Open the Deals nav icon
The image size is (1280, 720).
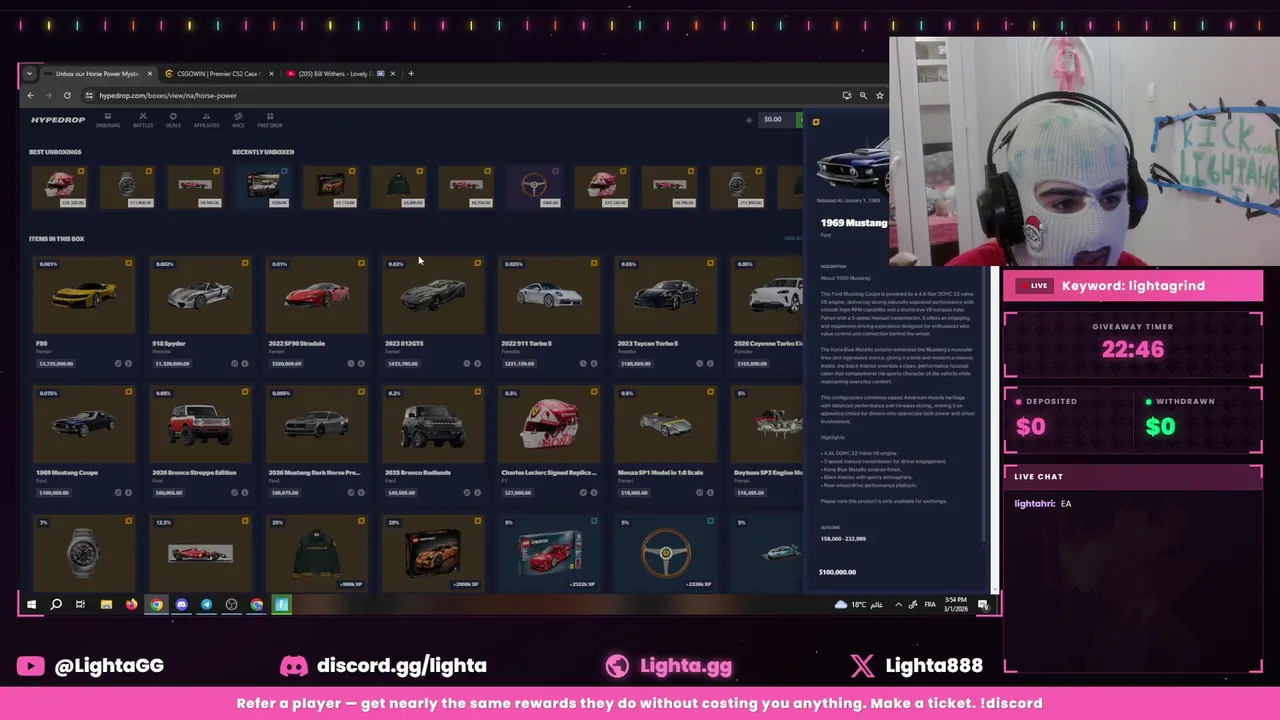click(x=173, y=120)
